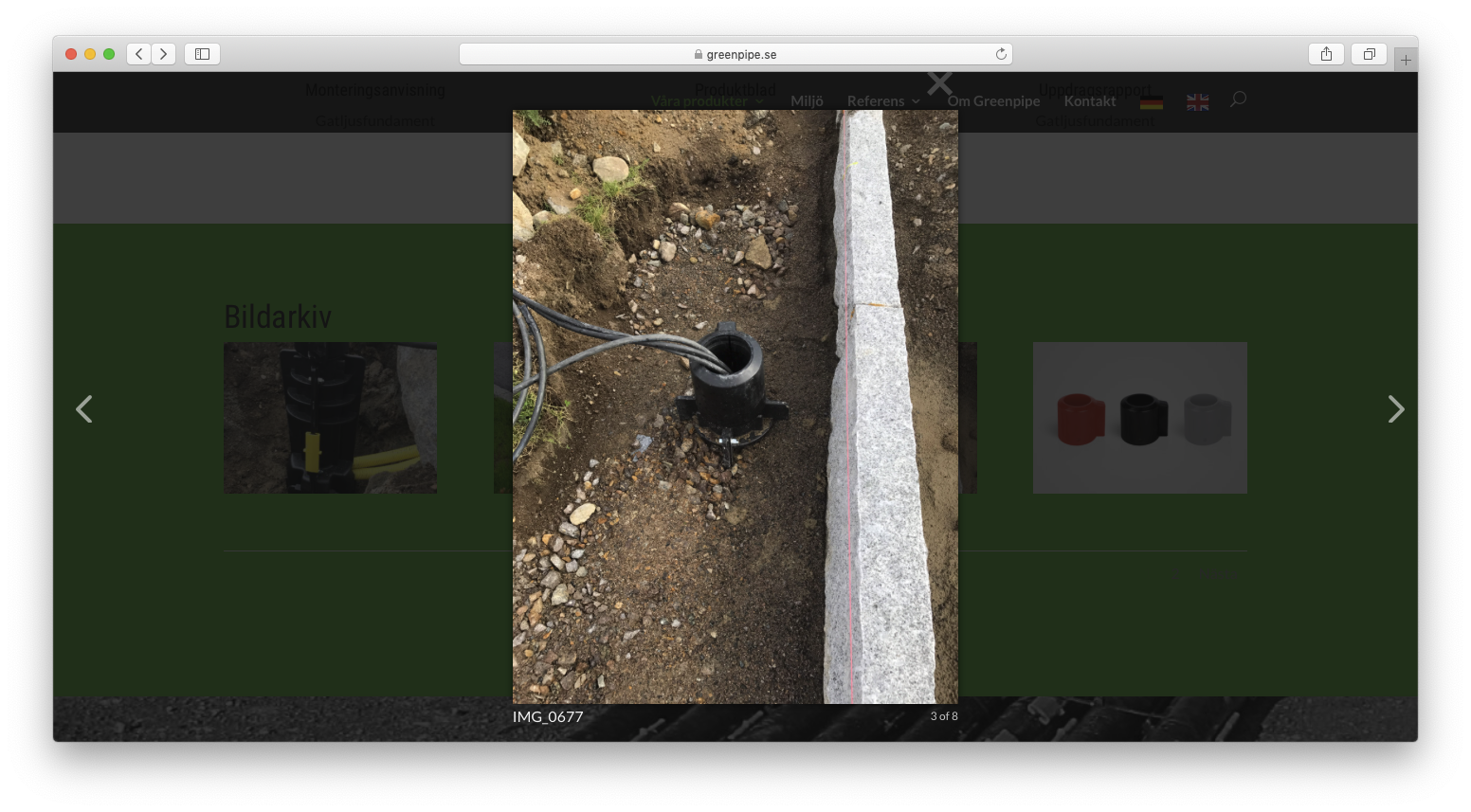Open the Safari share menu
The height and width of the screenshot is (812, 1471).
tap(1326, 54)
